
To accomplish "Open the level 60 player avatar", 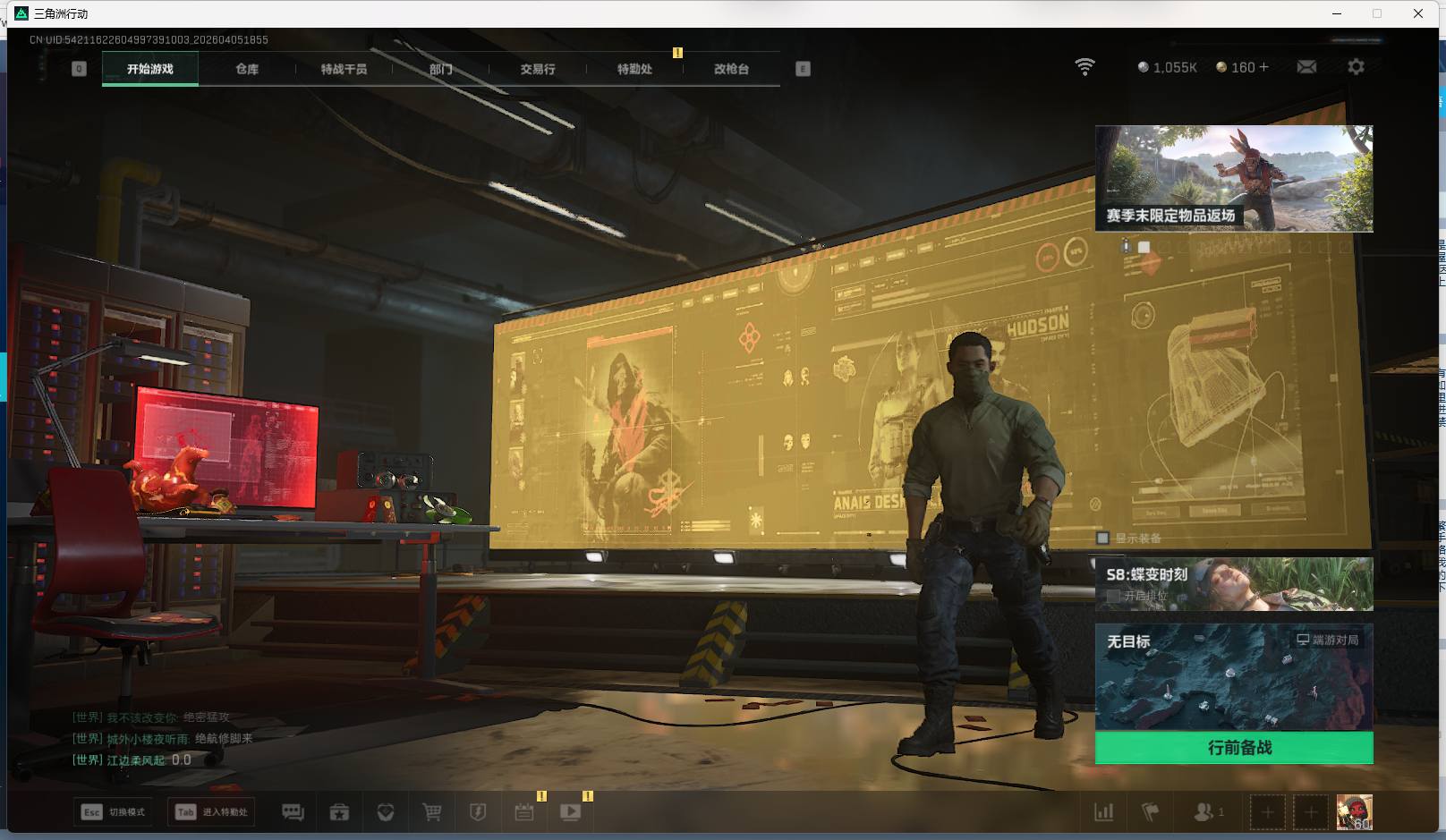I will click(x=1355, y=812).
